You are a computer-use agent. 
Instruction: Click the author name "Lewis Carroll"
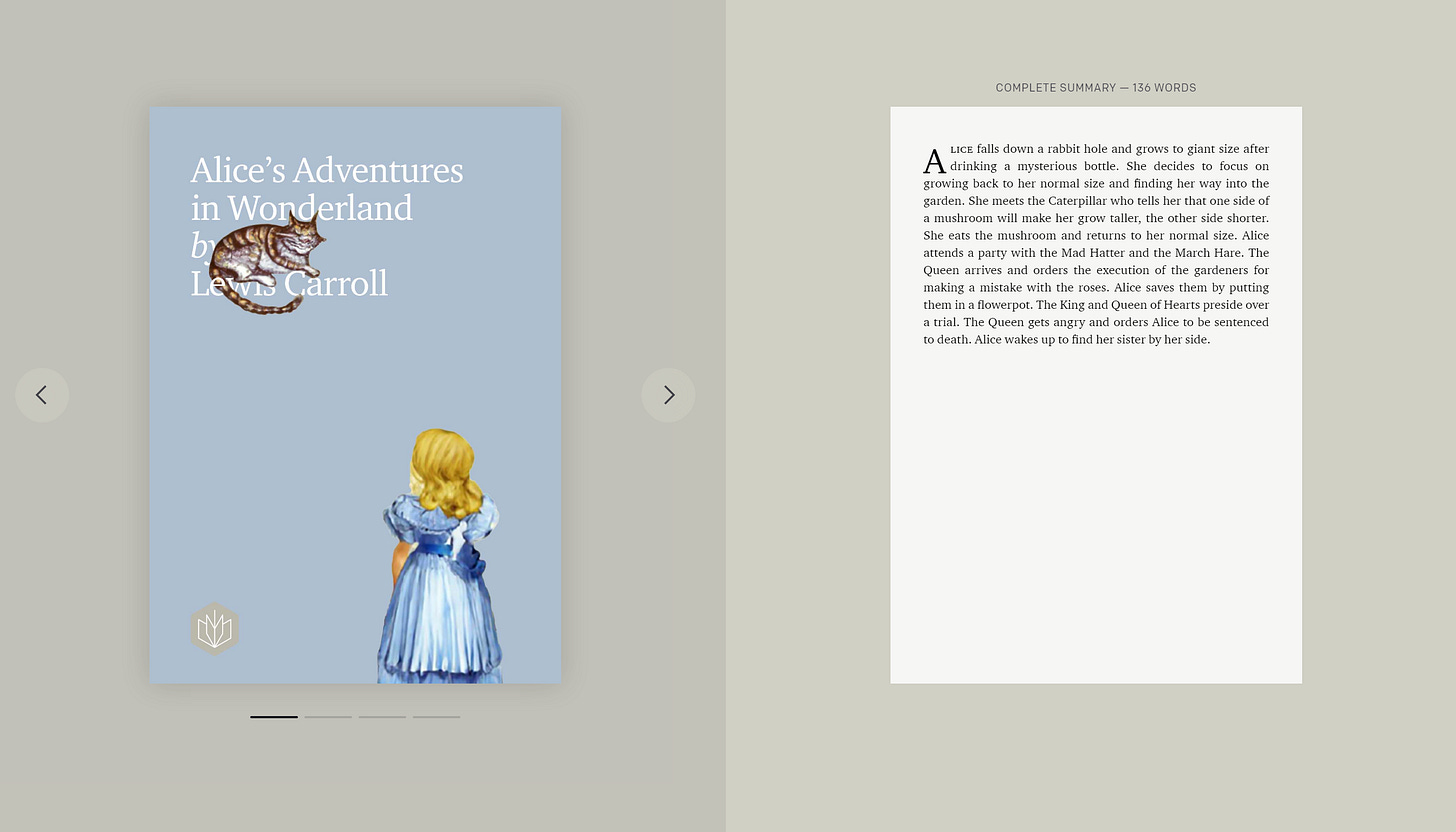(x=289, y=283)
